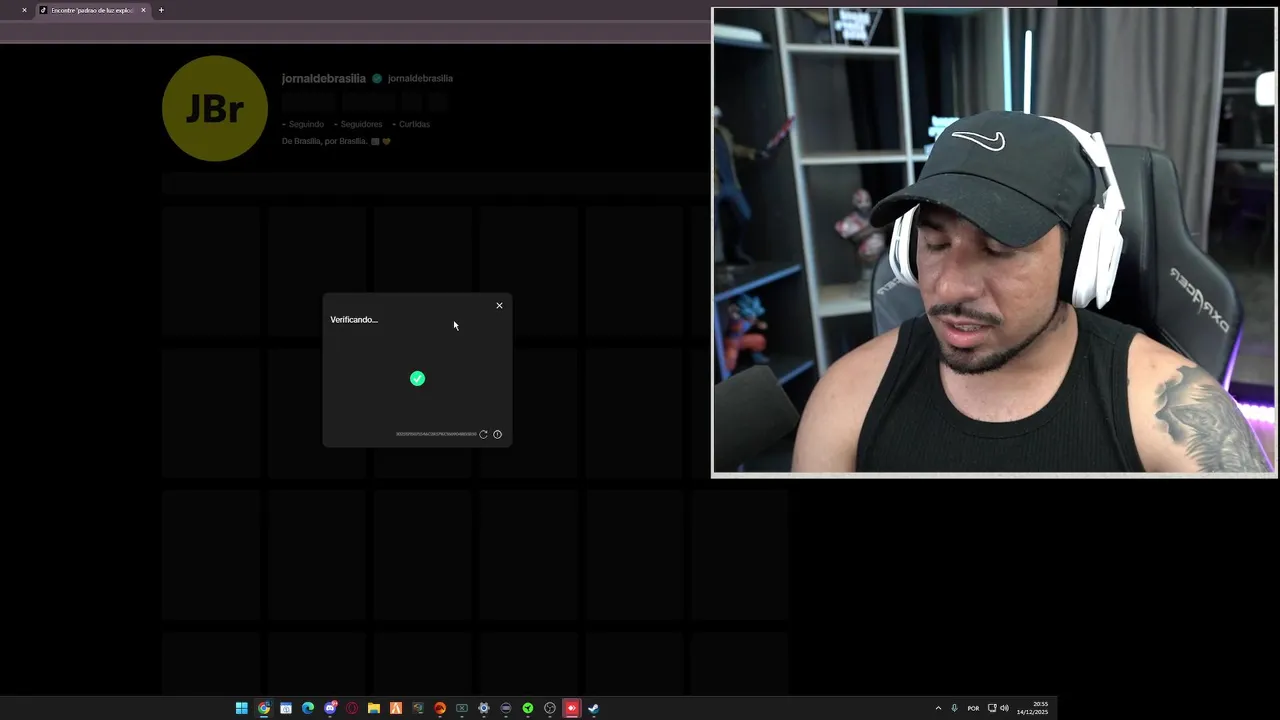The image size is (1280, 720).
Task: Open the network status tray icon
Action: [x=992, y=708]
